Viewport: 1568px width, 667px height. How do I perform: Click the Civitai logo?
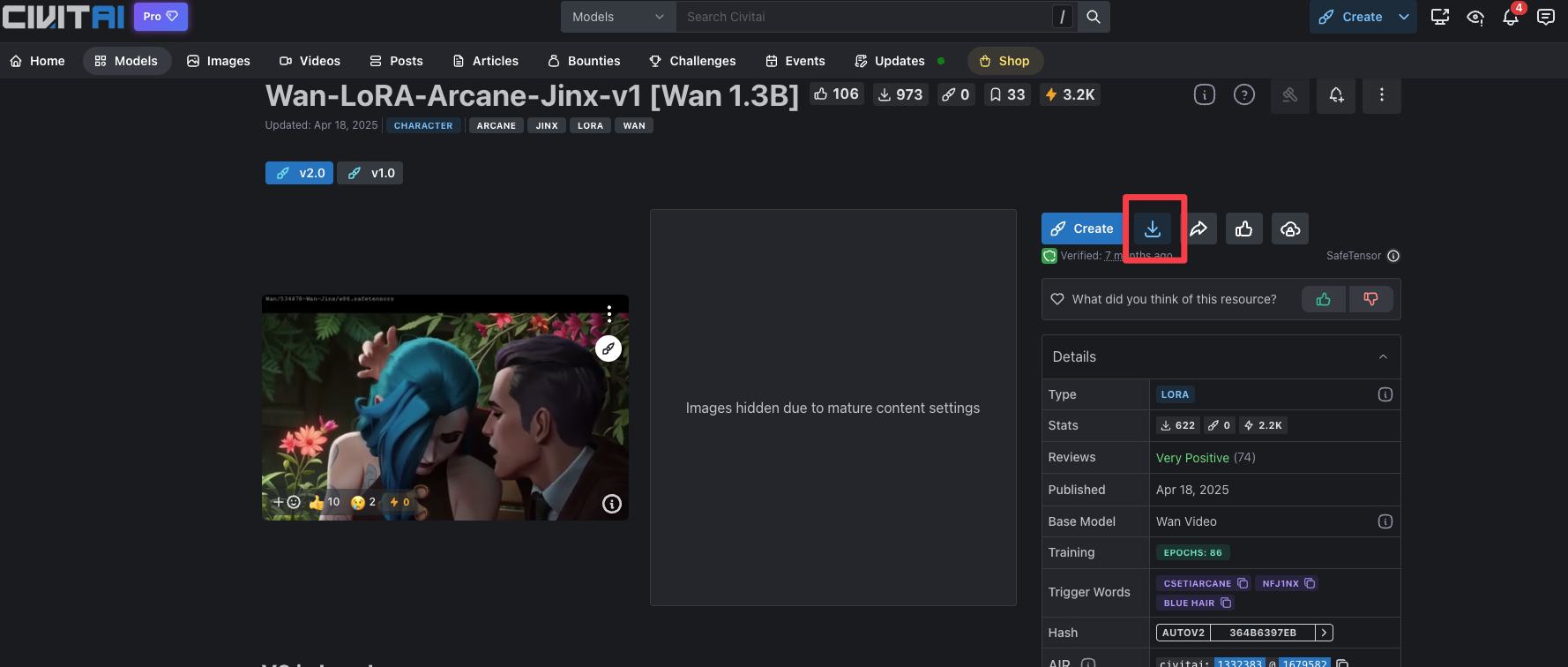[x=63, y=17]
